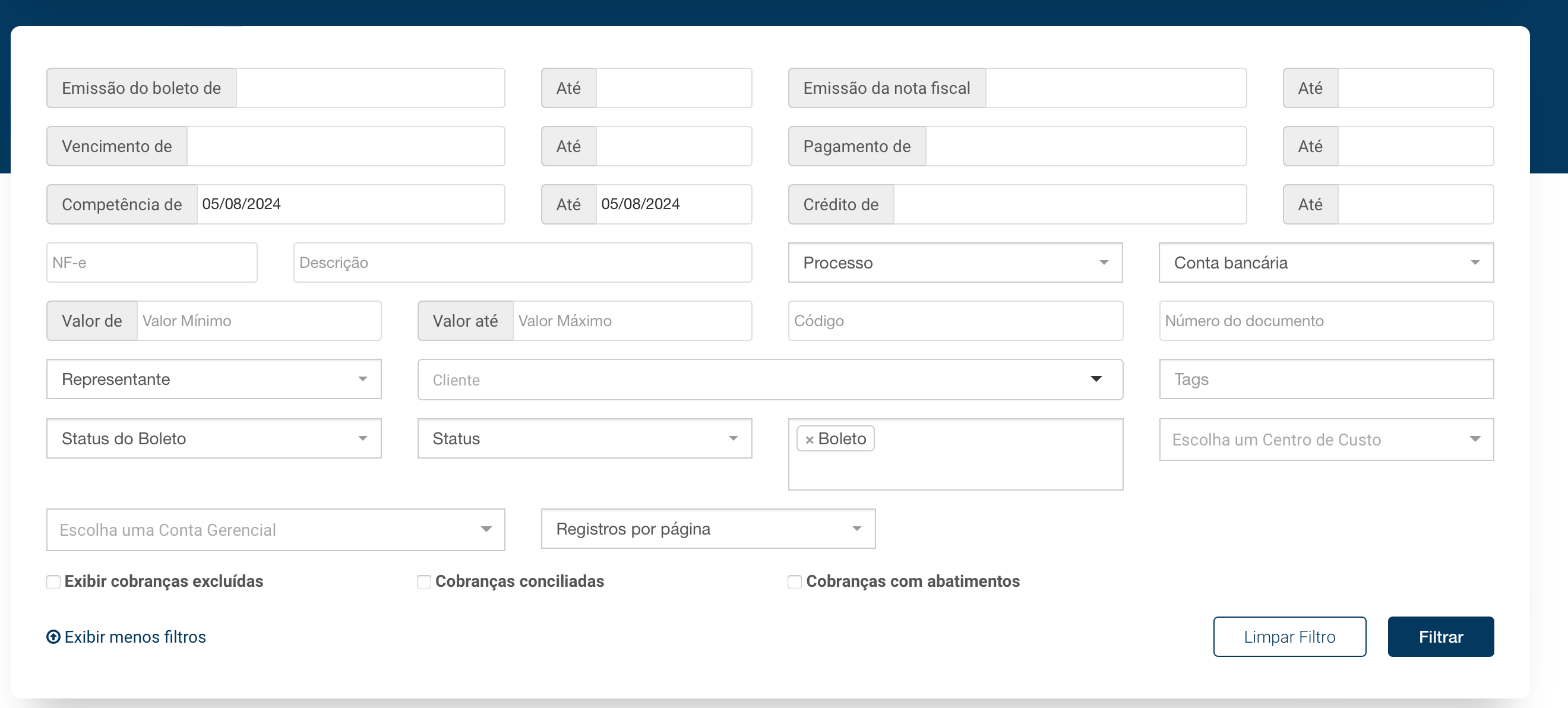The width and height of the screenshot is (1568, 708).
Task: Focus the Emissão do boleto de field
Action: pyautogui.click(x=370, y=88)
